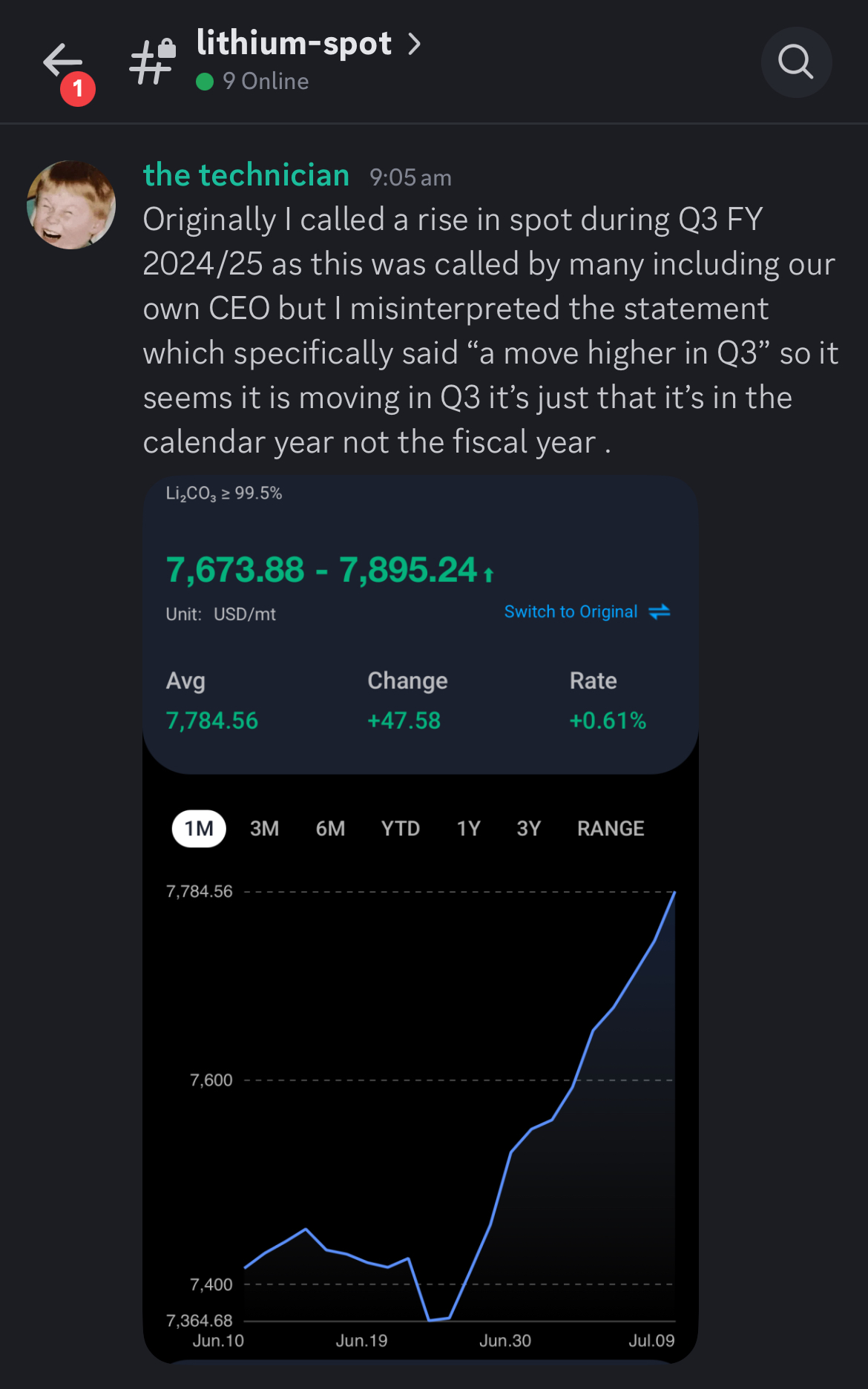Expand lithium-spot channel details chevron

coord(415,44)
